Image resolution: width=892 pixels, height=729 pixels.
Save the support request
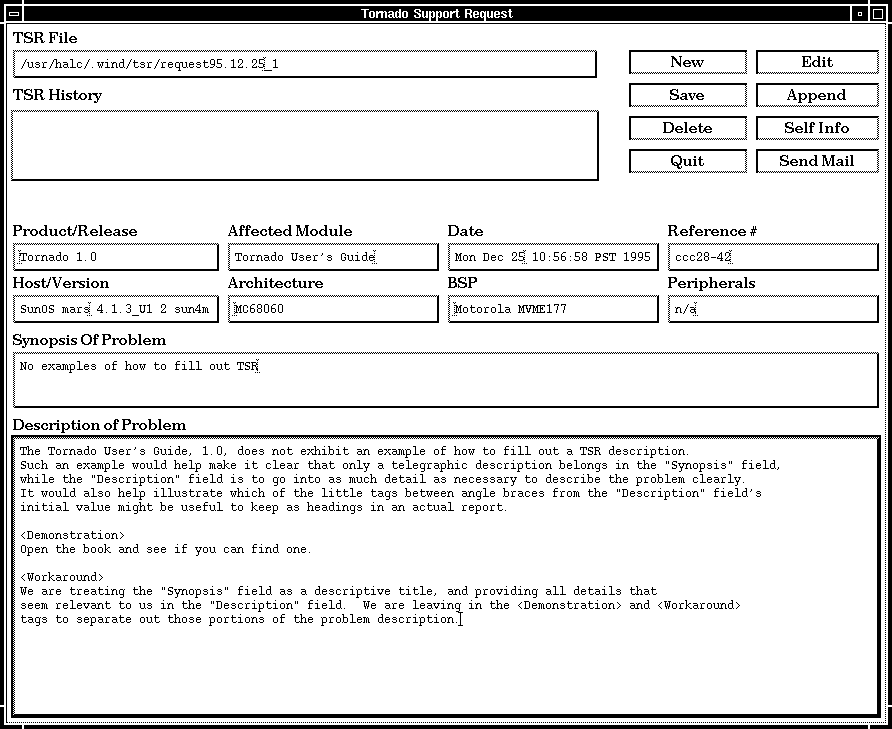coord(687,95)
